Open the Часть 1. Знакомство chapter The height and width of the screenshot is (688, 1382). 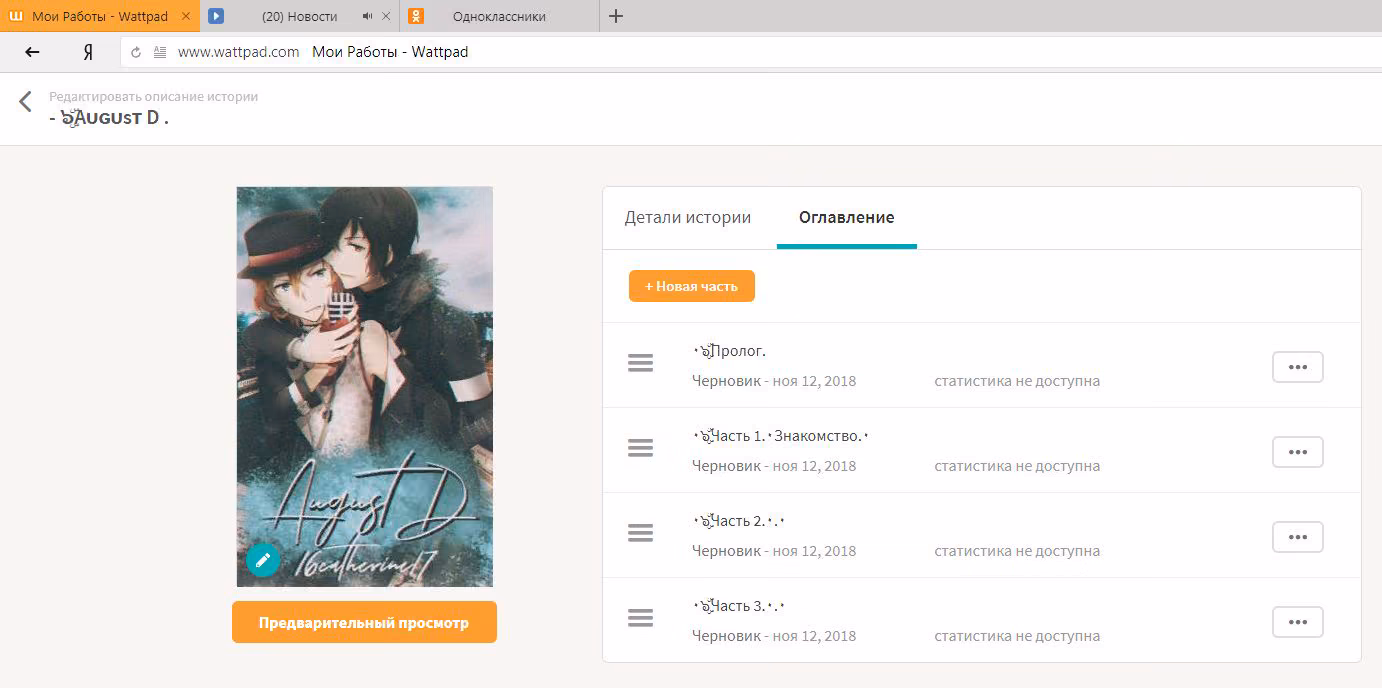point(781,436)
